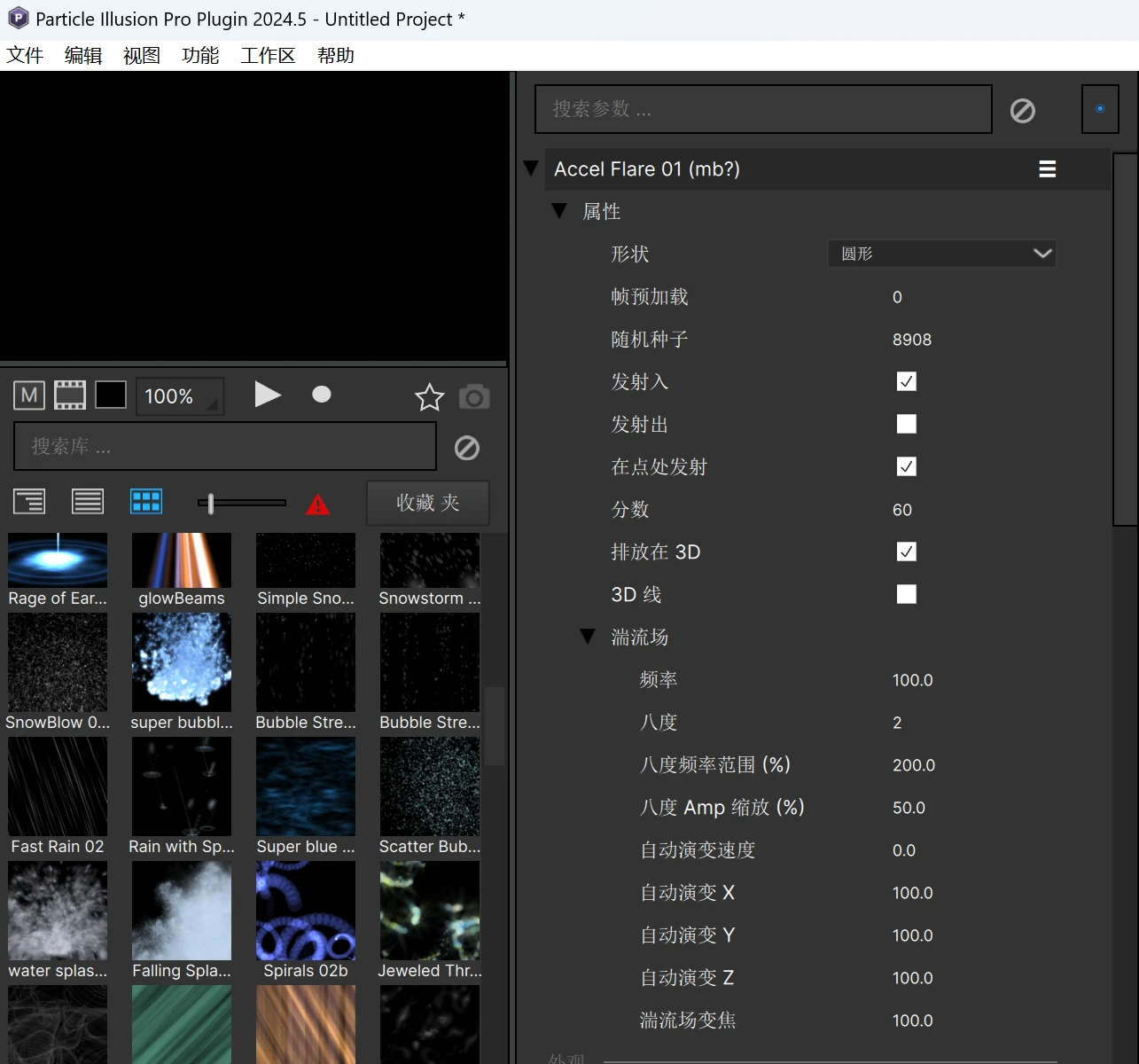Open the 文件 menu
This screenshot has width=1139, height=1064.
pos(25,56)
